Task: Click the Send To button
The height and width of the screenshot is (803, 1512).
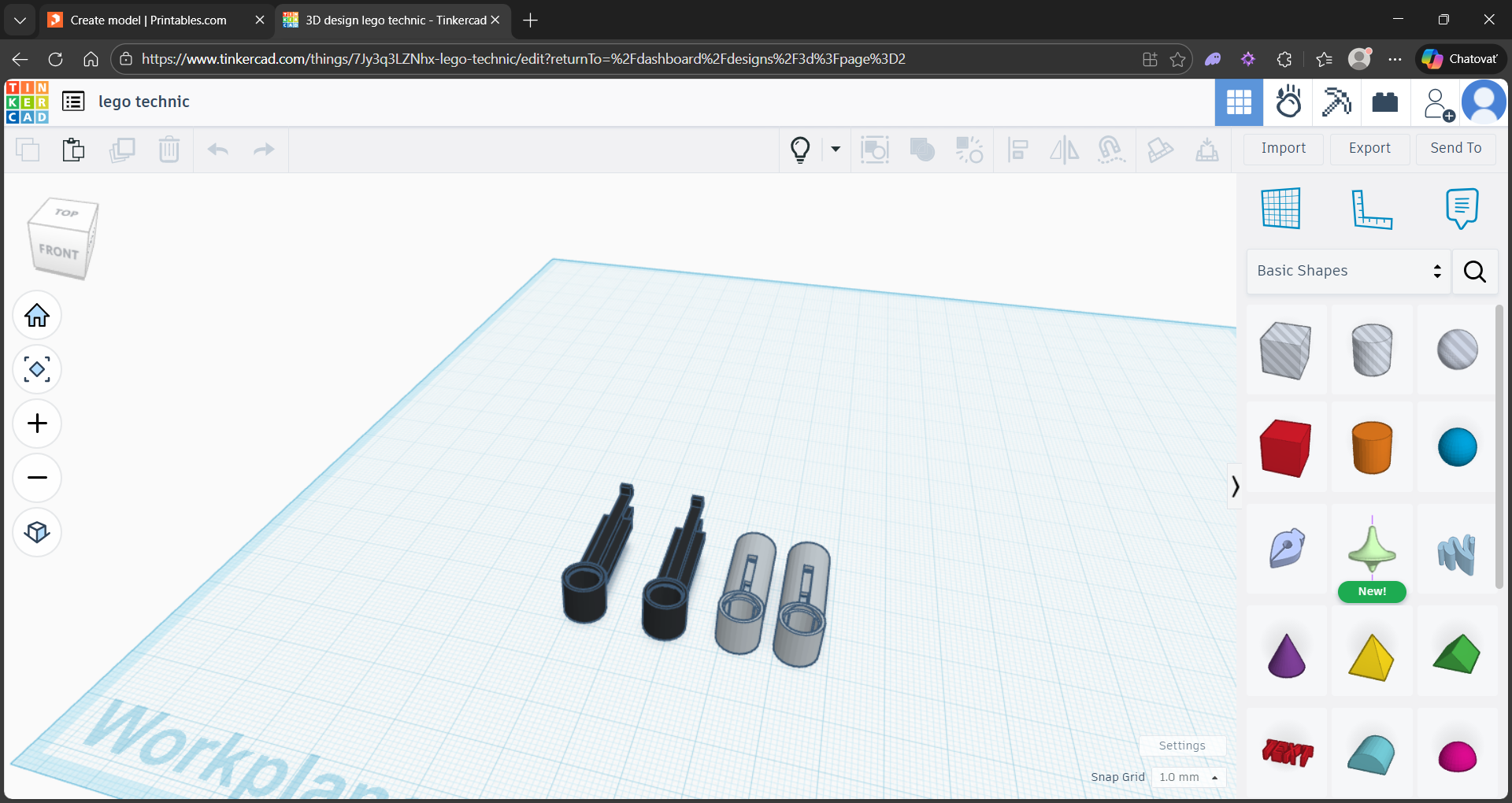Action: coord(1455,148)
